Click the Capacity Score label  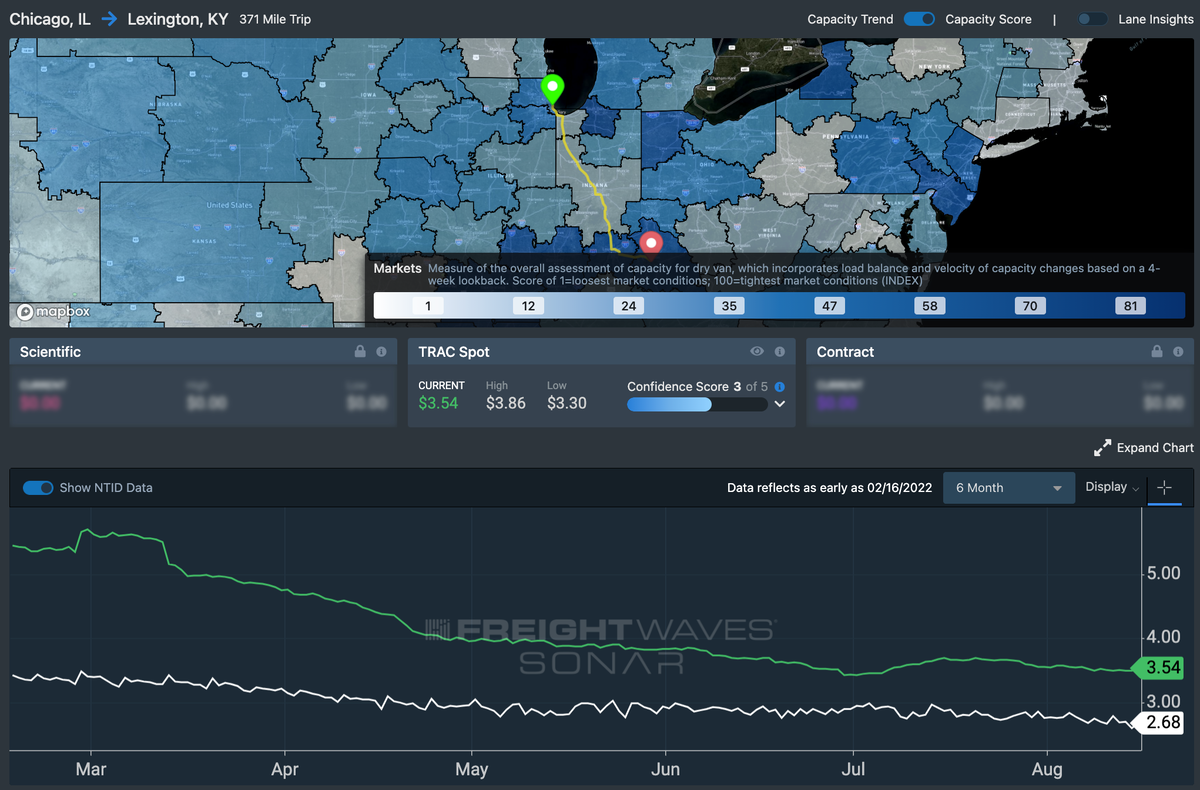988,19
